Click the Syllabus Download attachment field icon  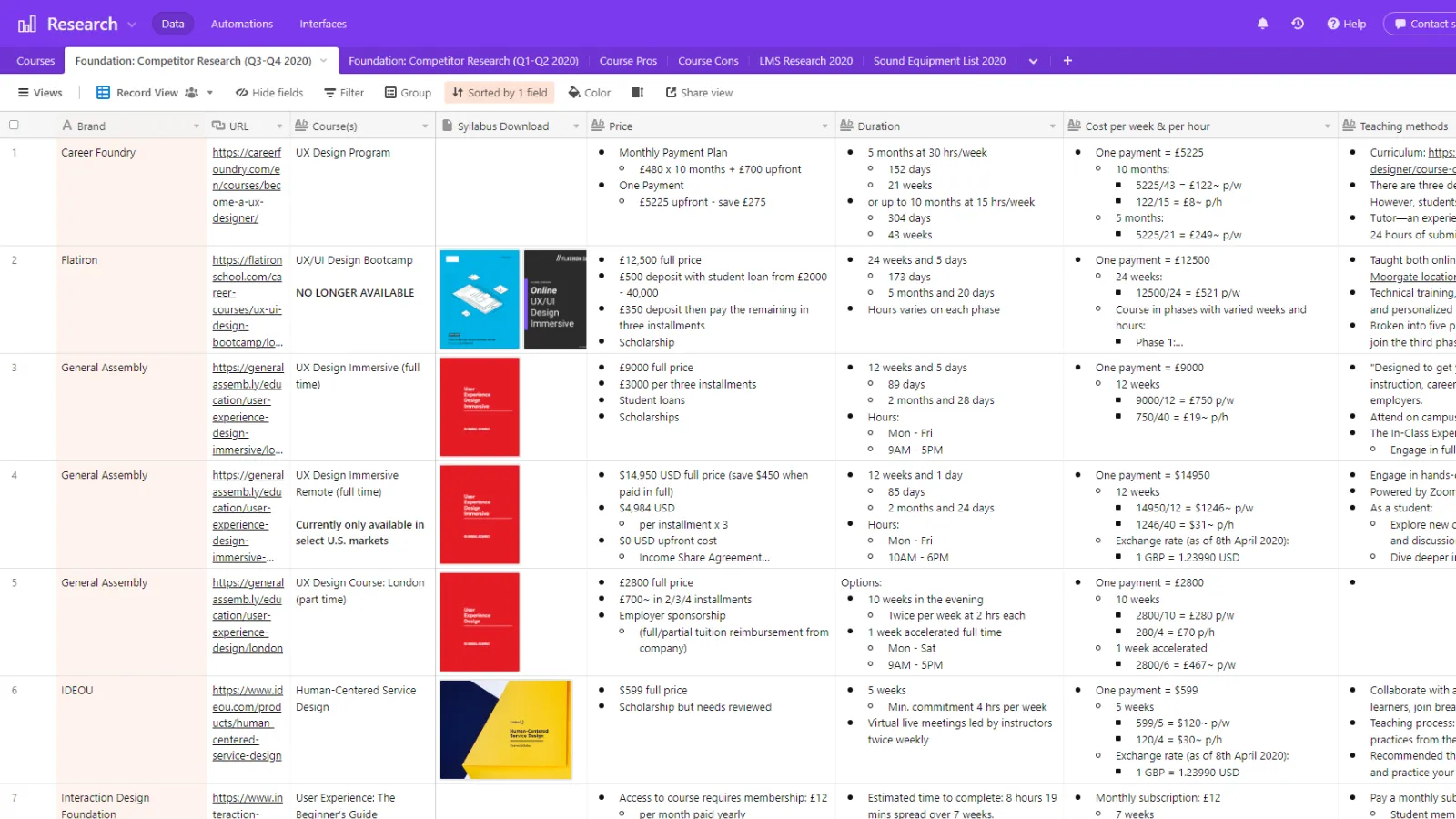pyautogui.click(x=448, y=126)
